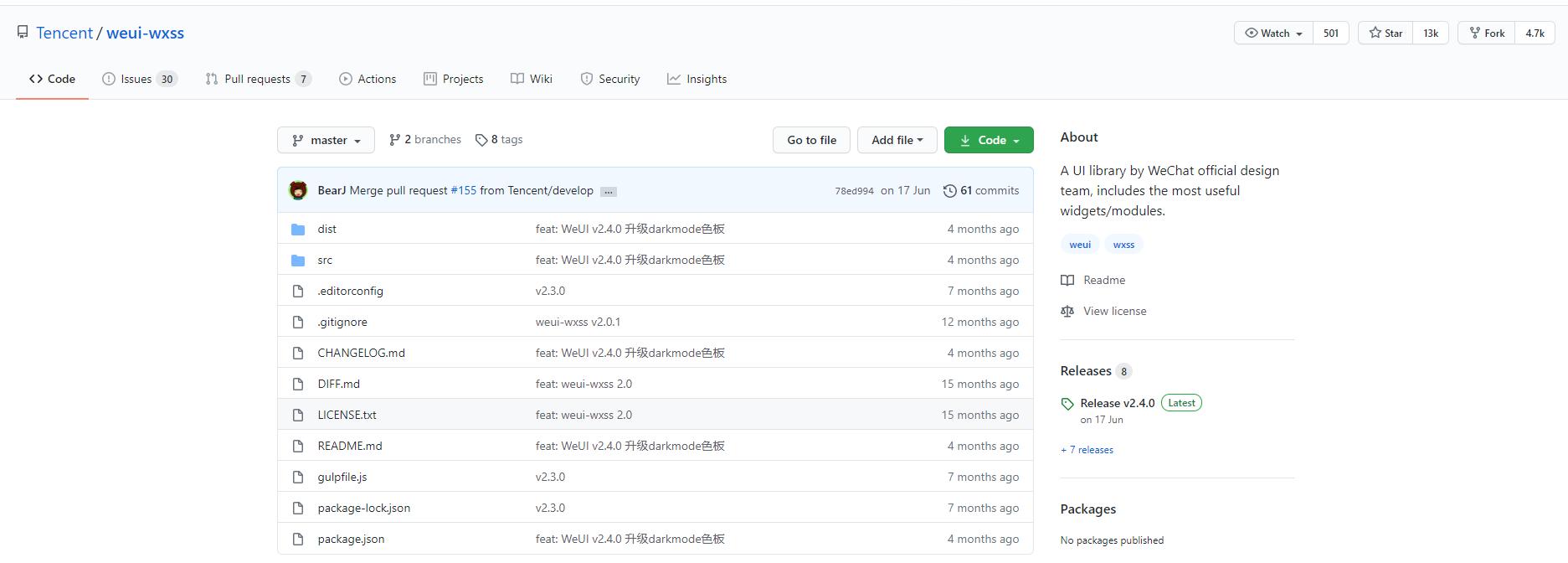1568x563 pixels.
Task: Click the Readme book icon
Action: [1067, 281]
